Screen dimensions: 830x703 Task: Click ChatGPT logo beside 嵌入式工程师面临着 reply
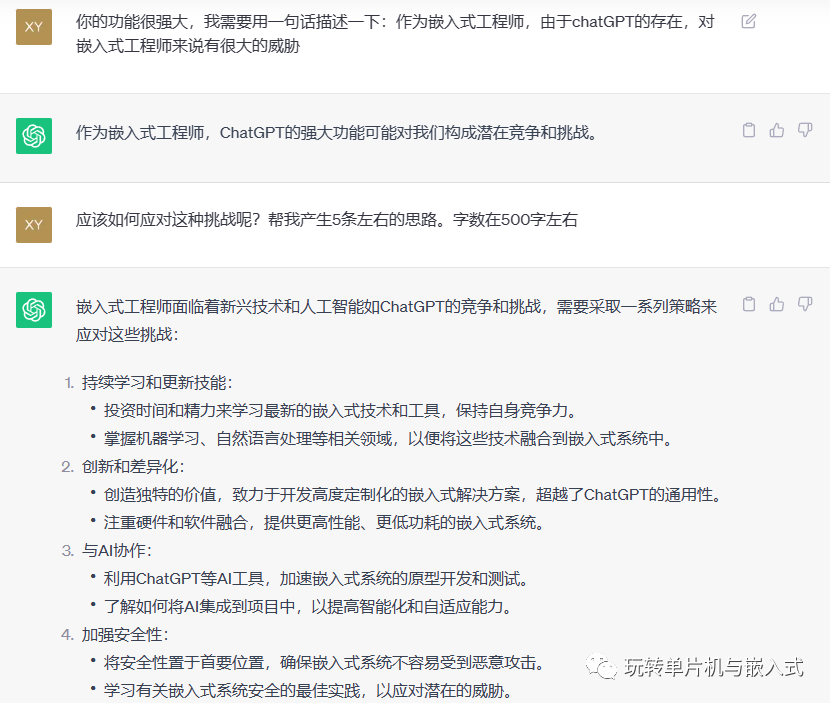pyautogui.click(x=34, y=310)
